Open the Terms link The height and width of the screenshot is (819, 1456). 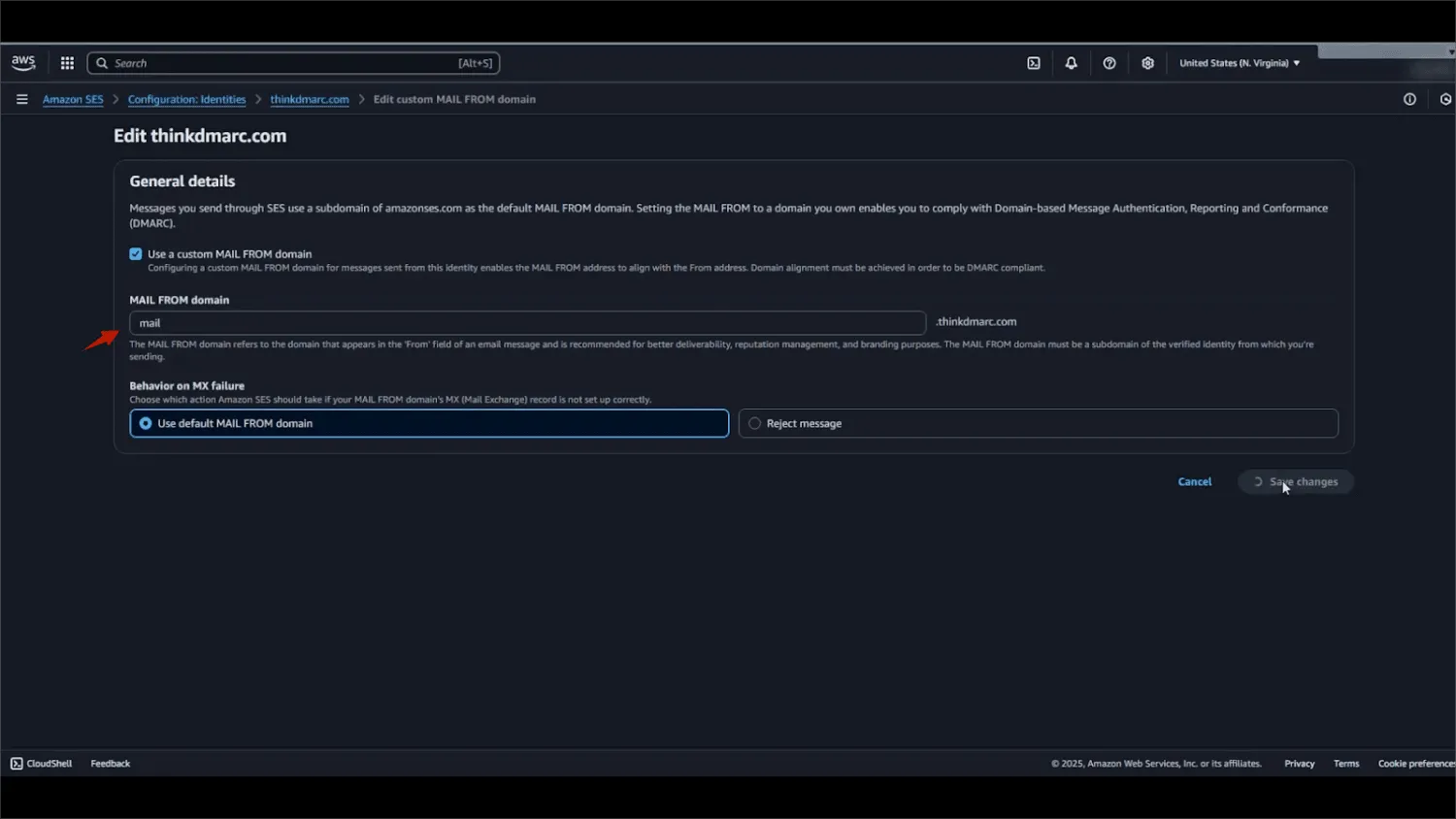(1346, 764)
